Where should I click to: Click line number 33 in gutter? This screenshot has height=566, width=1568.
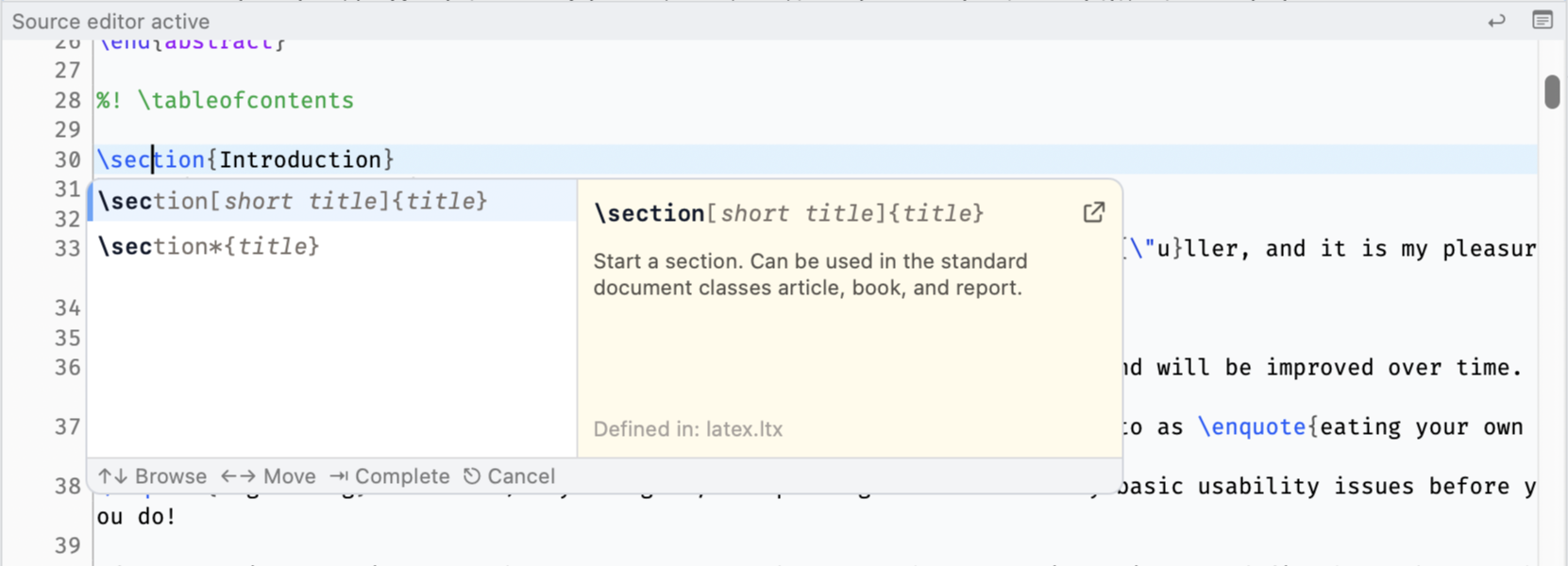[x=67, y=248]
